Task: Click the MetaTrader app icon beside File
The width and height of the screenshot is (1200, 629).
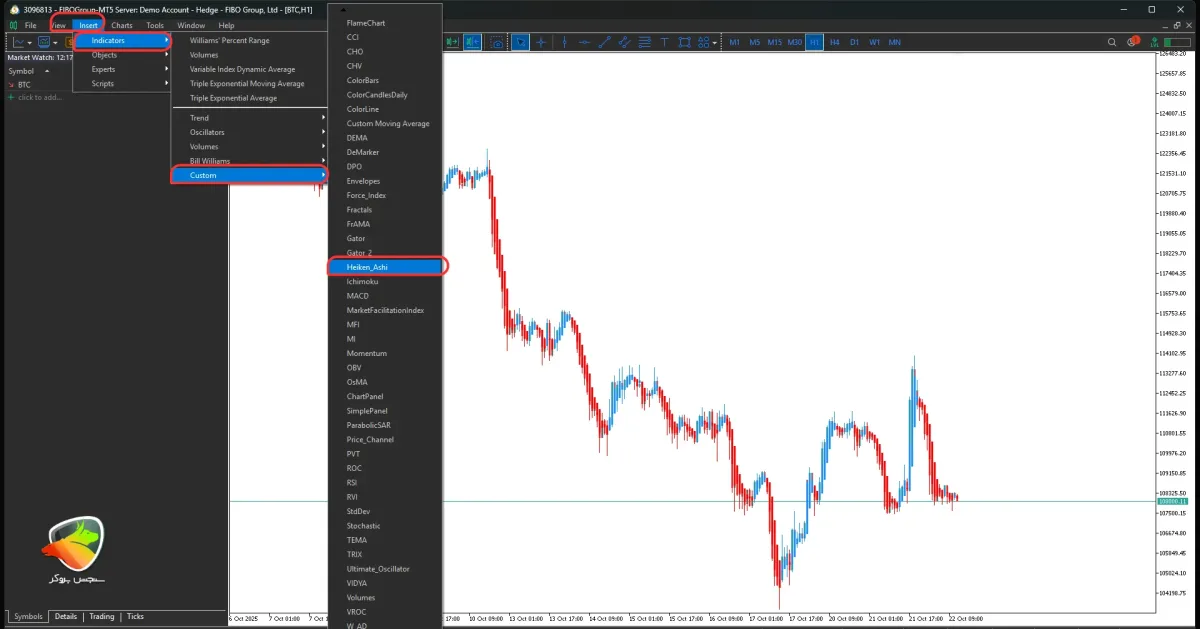Action: [13, 25]
